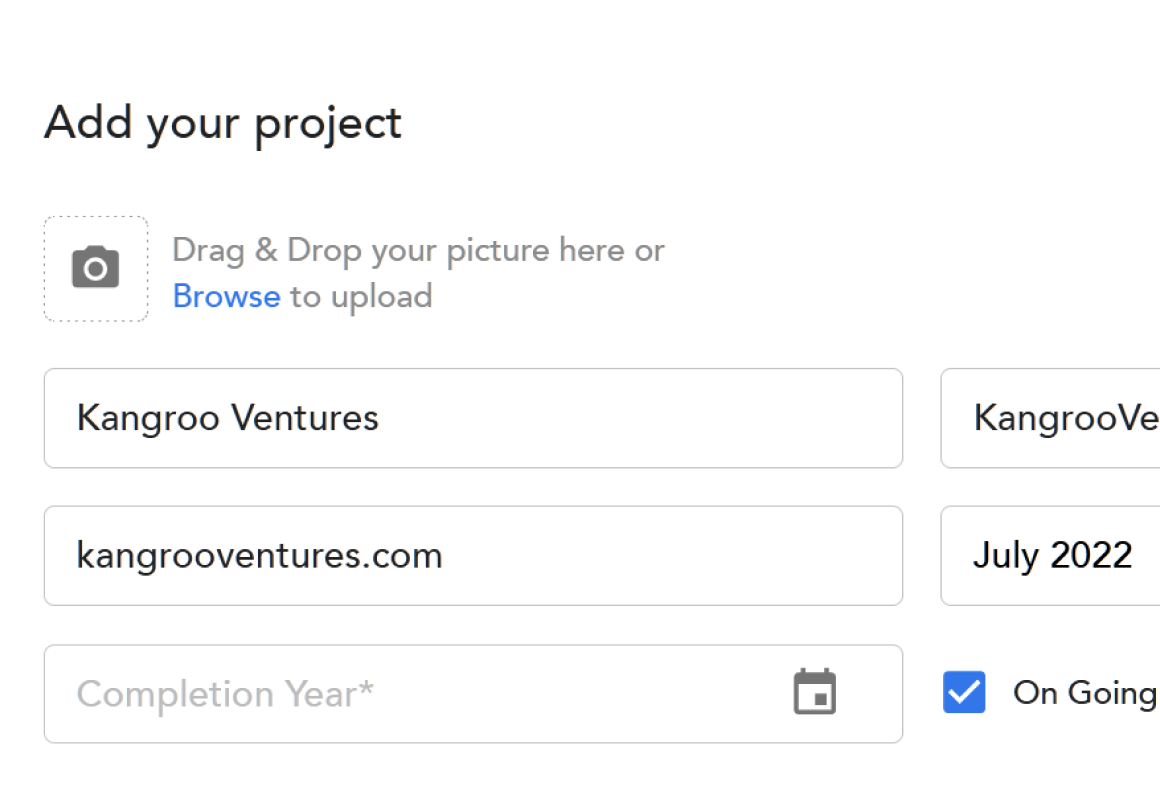This screenshot has height=800, width=1160.
Task: Click the "2022" year in date field
Action: point(1090,556)
